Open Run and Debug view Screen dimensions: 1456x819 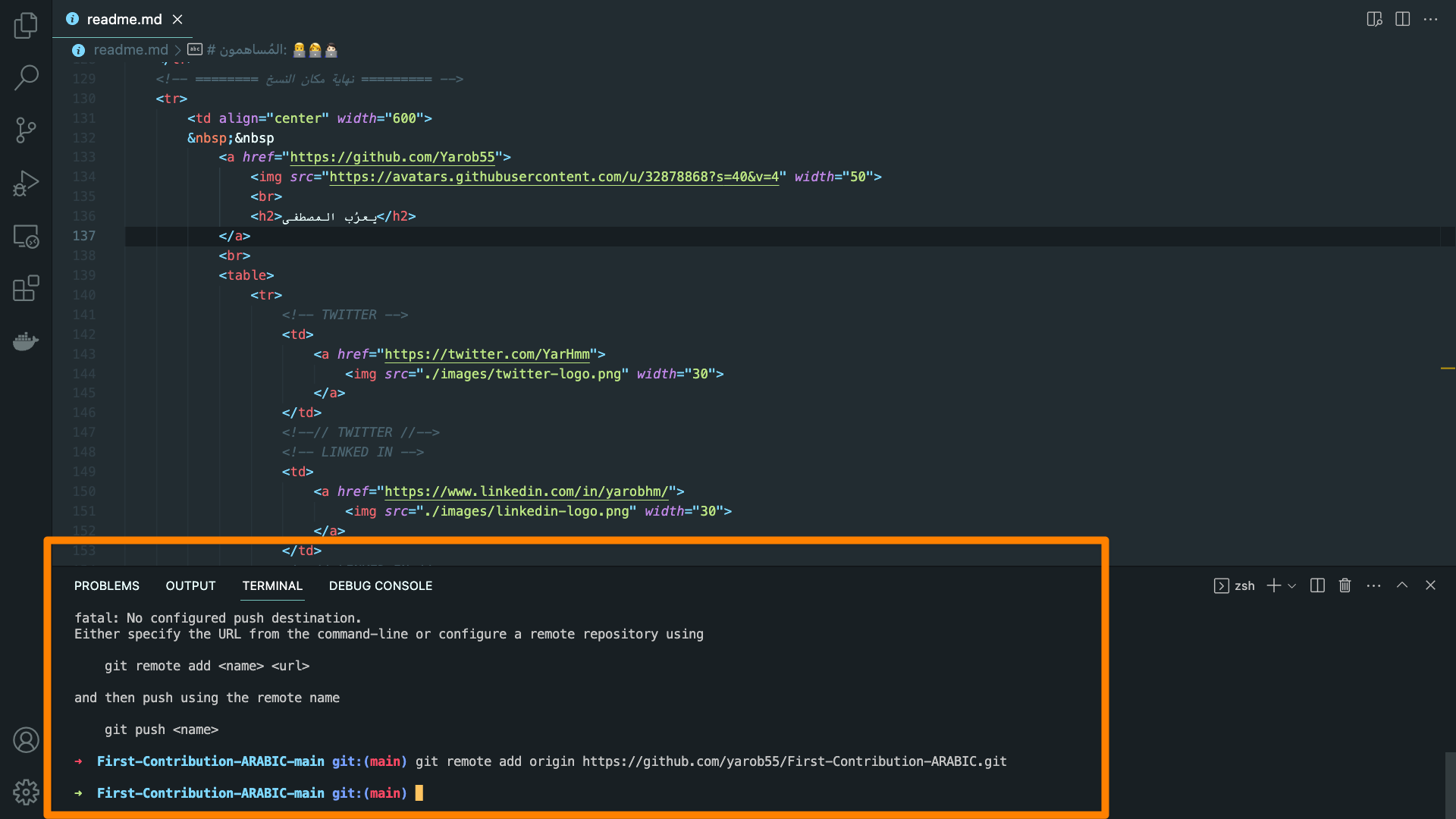point(26,184)
